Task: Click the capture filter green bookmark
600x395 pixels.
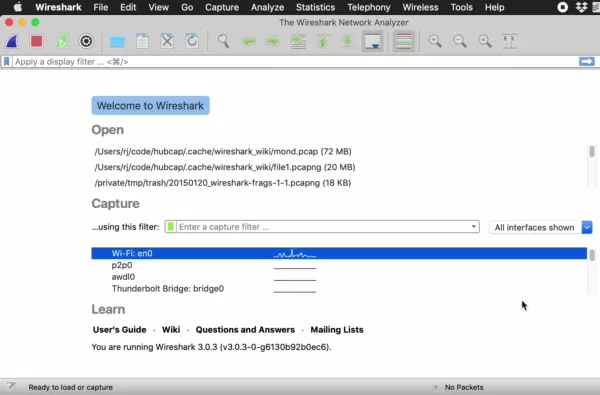Action: [x=171, y=227]
